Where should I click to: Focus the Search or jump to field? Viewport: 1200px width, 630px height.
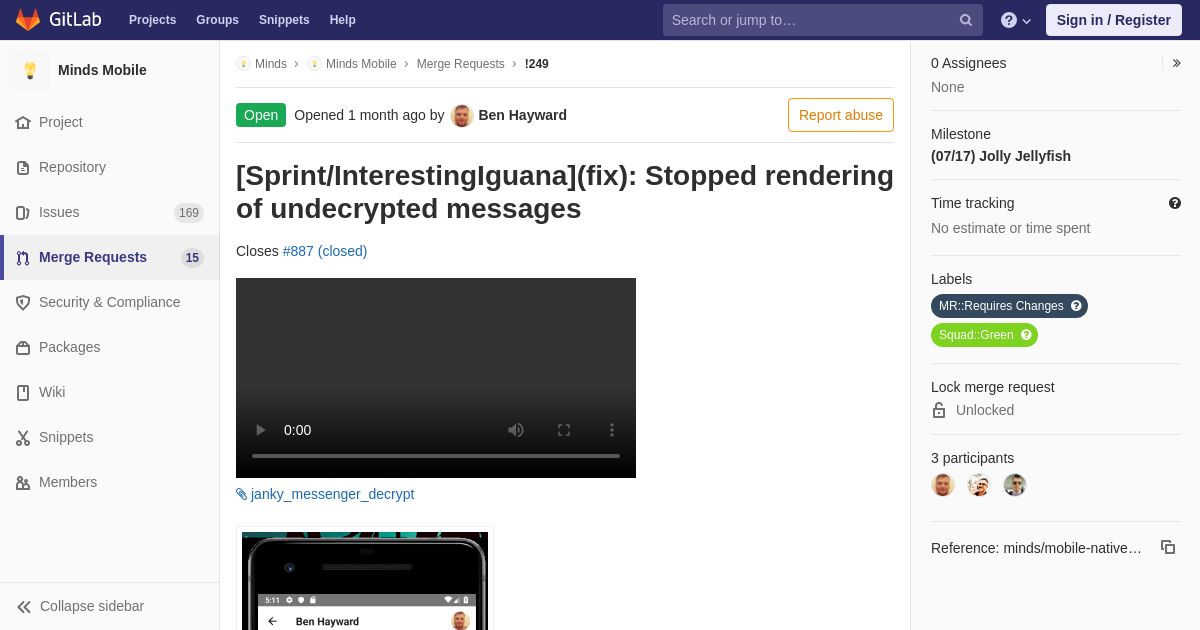822,20
